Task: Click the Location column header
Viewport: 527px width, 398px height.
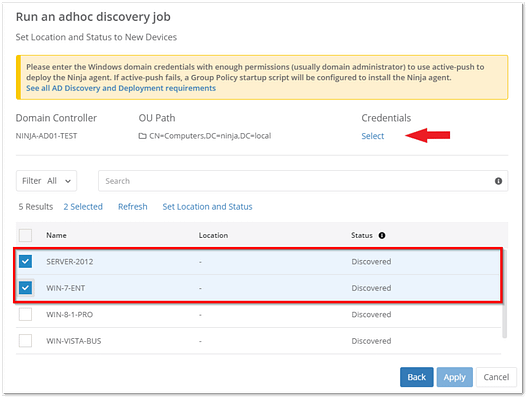Action: click(x=213, y=235)
